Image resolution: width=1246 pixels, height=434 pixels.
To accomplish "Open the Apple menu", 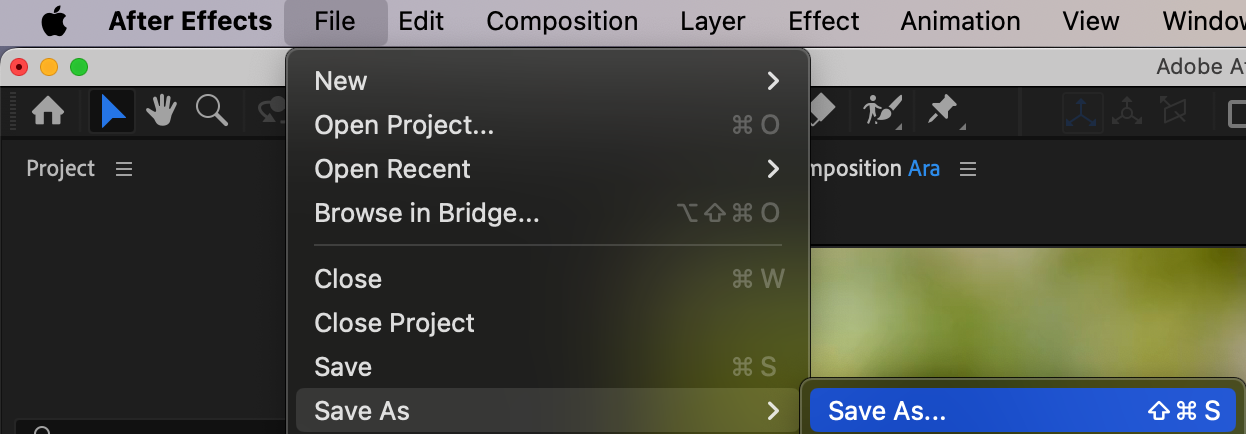I will pyautogui.click(x=53, y=21).
